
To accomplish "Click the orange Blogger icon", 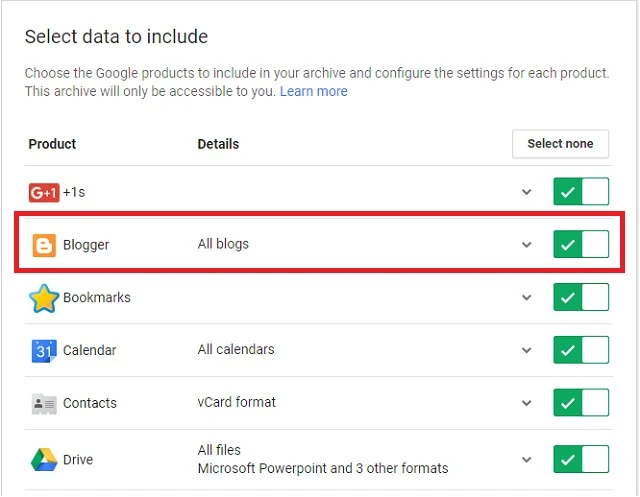I will coord(44,245).
